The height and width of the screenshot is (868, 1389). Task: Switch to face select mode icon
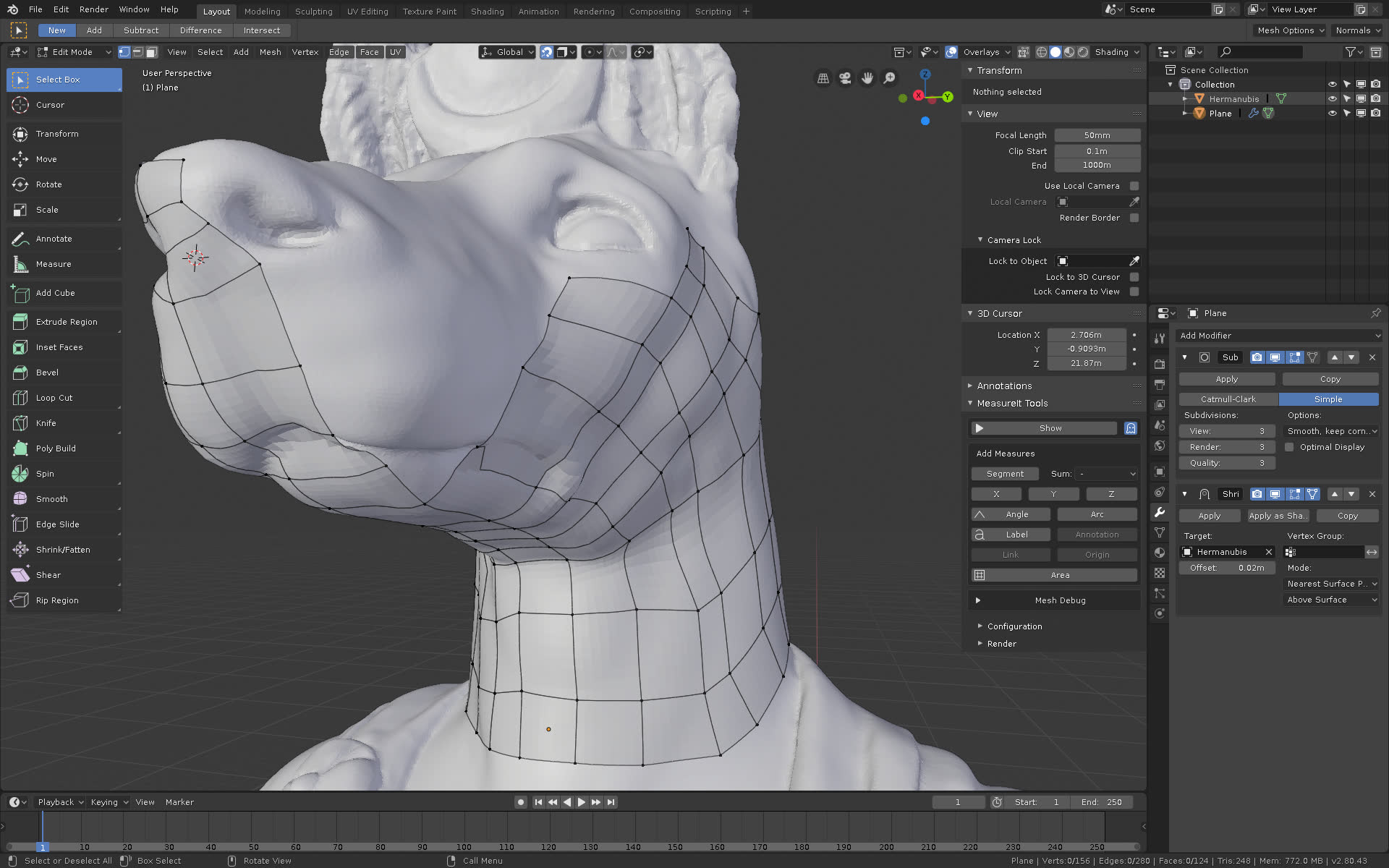click(x=151, y=52)
